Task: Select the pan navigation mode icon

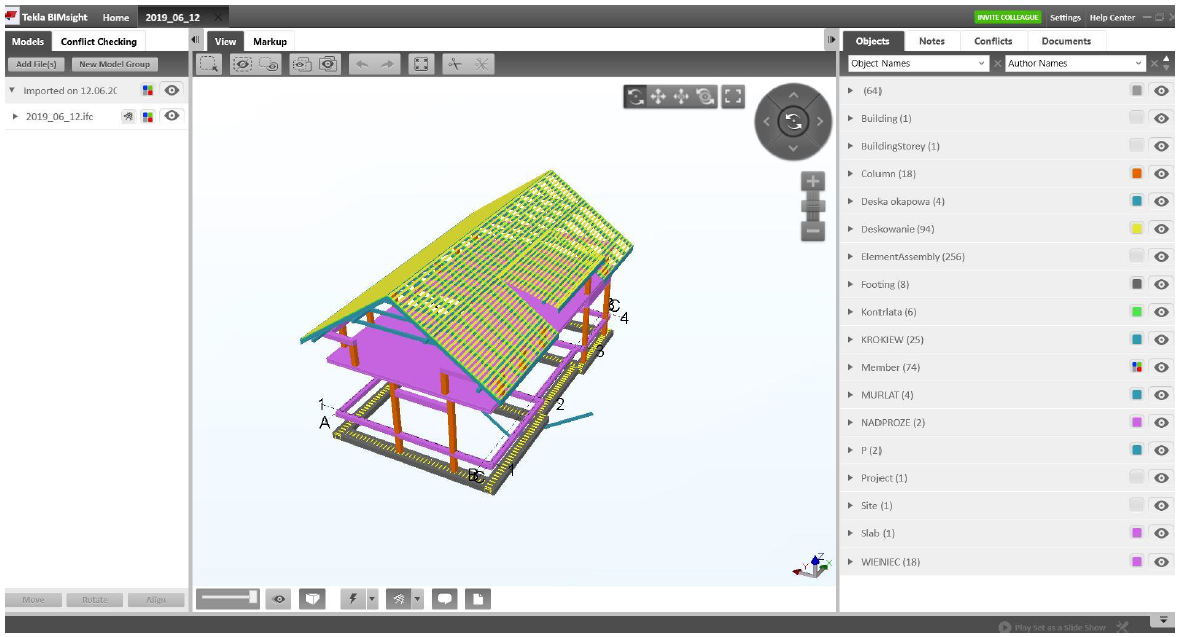Action: pos(659,96)
